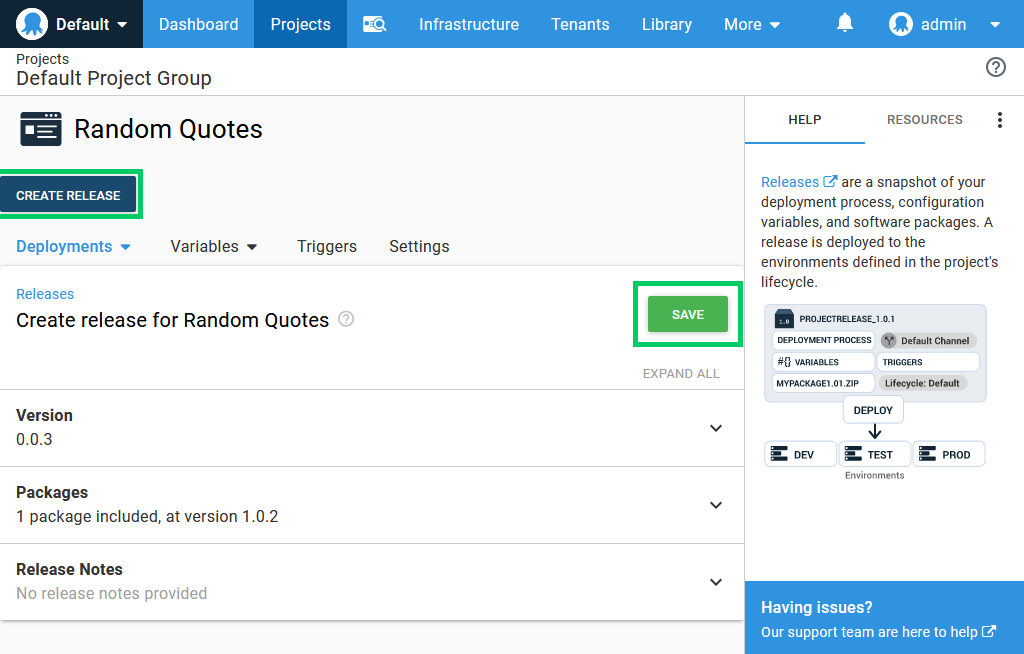Click text 1 package included, at version 1.0.2

147,516
